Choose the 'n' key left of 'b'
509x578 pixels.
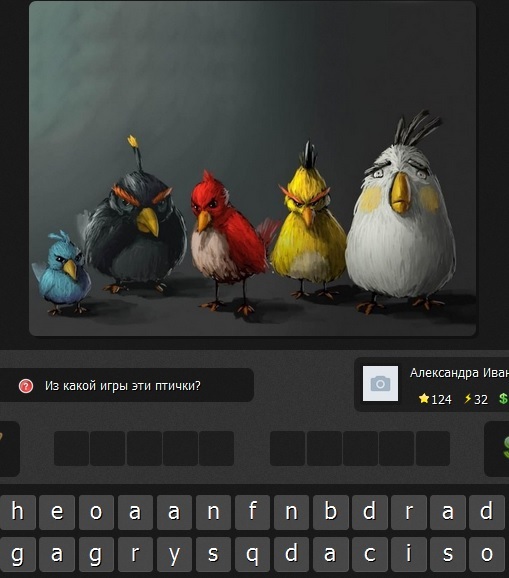click(292, 512)
